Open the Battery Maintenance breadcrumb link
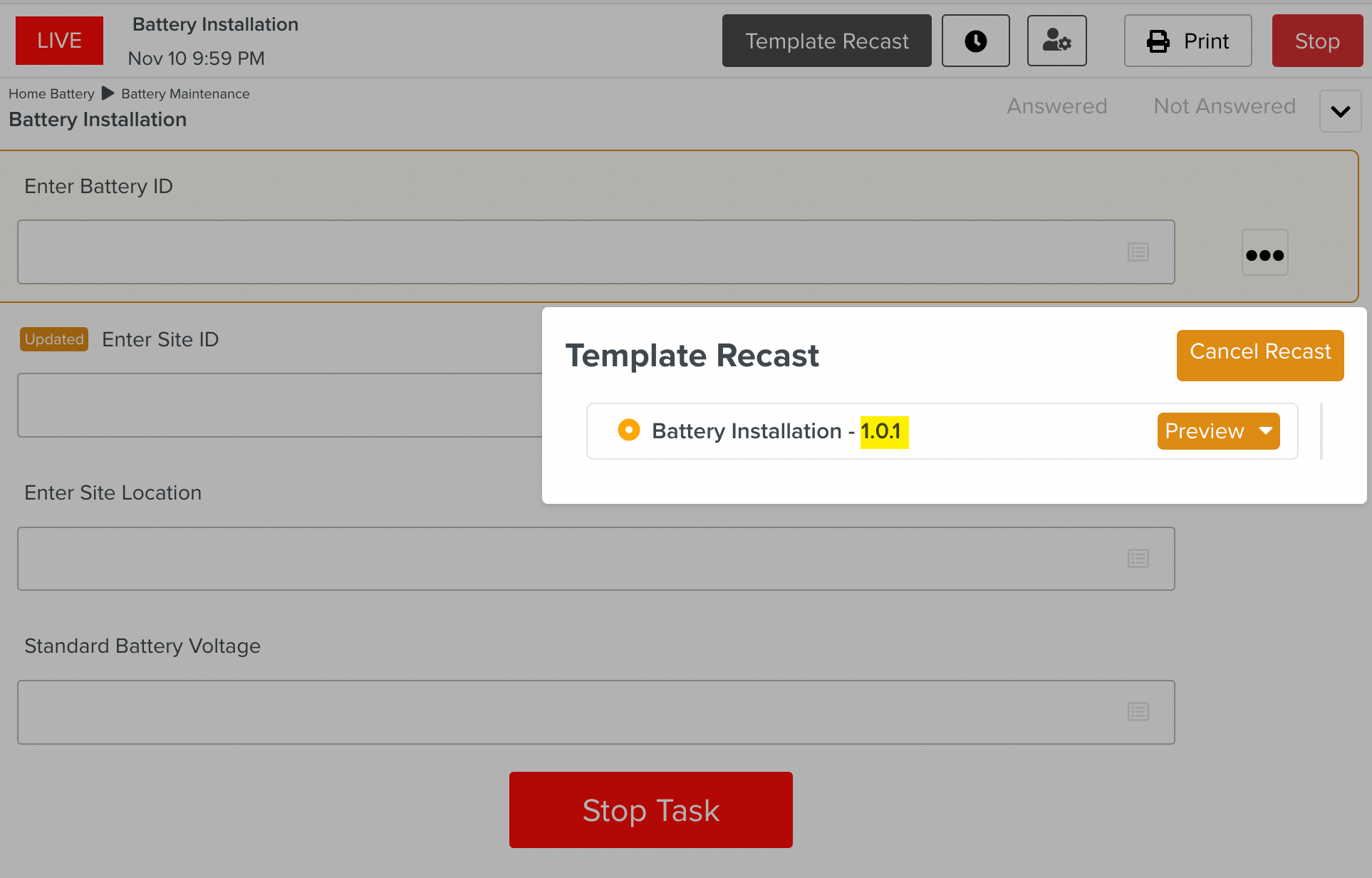The image size is (1372, 878). tap(185, 94)
